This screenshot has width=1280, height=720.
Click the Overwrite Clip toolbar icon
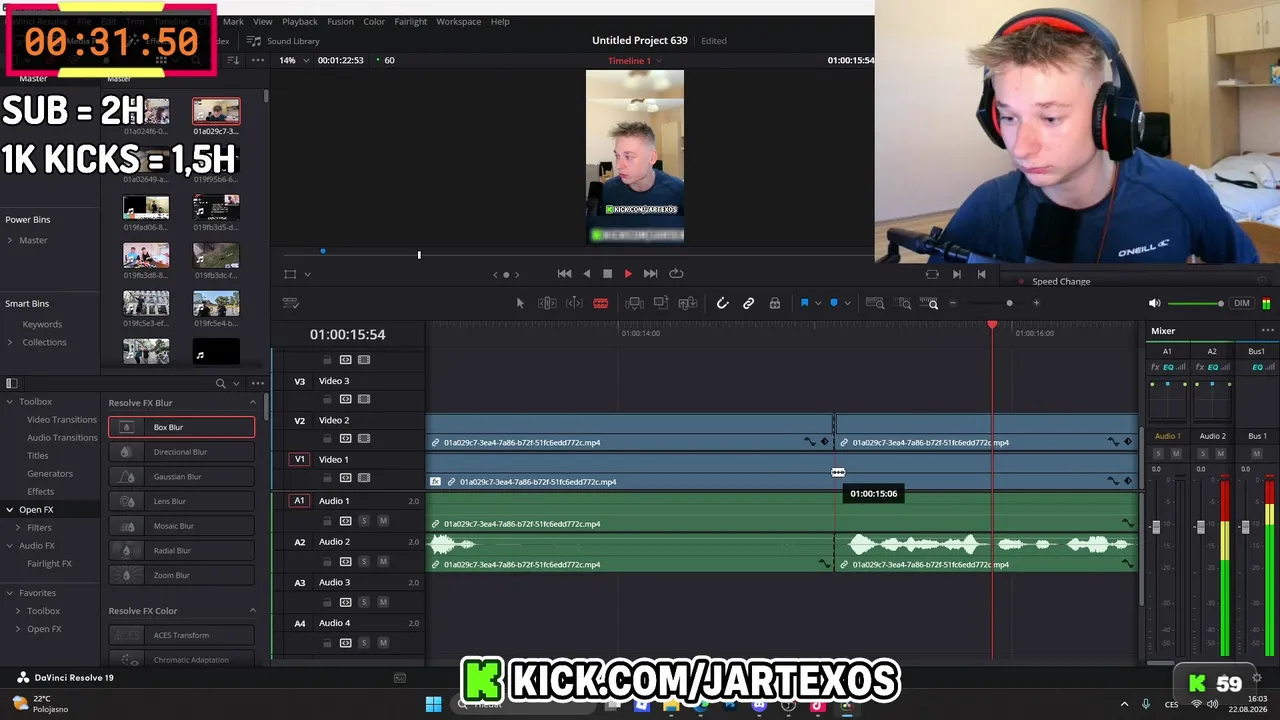click(x=660, y=303)
